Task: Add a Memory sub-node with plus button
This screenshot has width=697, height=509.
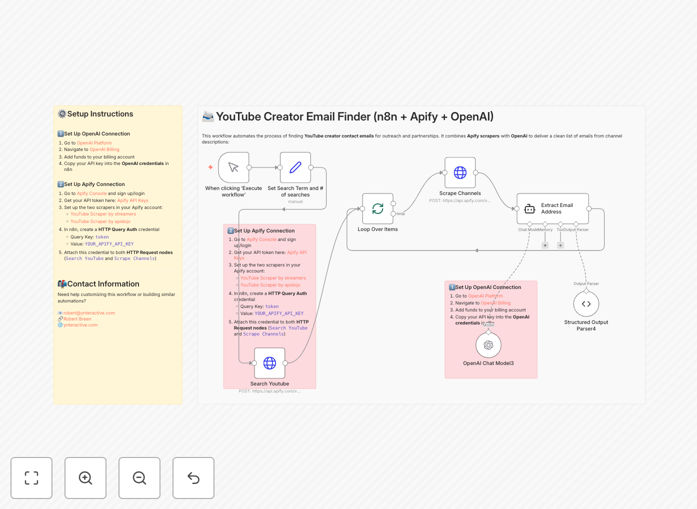Action: tap(545, 245)
